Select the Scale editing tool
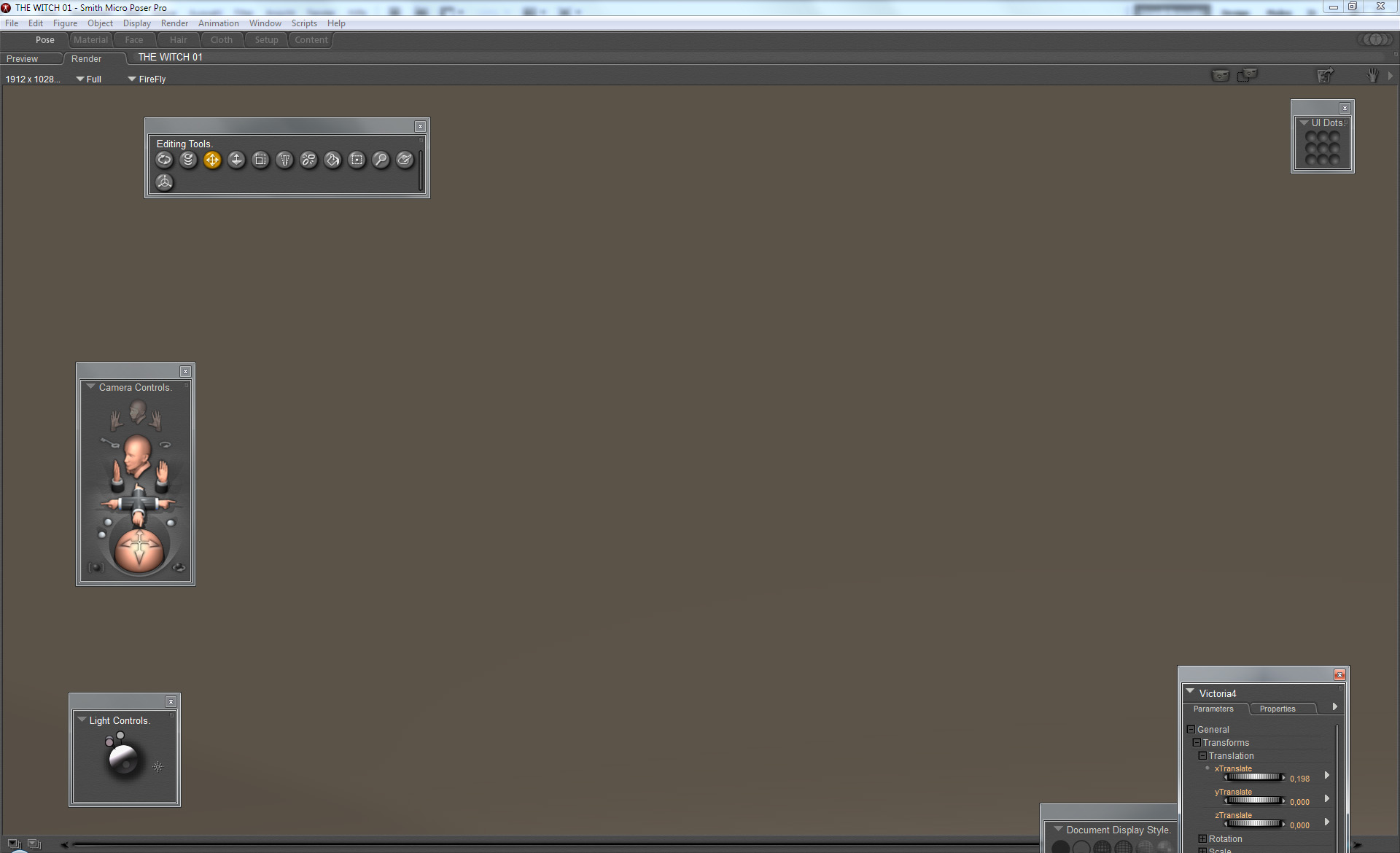 (260, 160)
